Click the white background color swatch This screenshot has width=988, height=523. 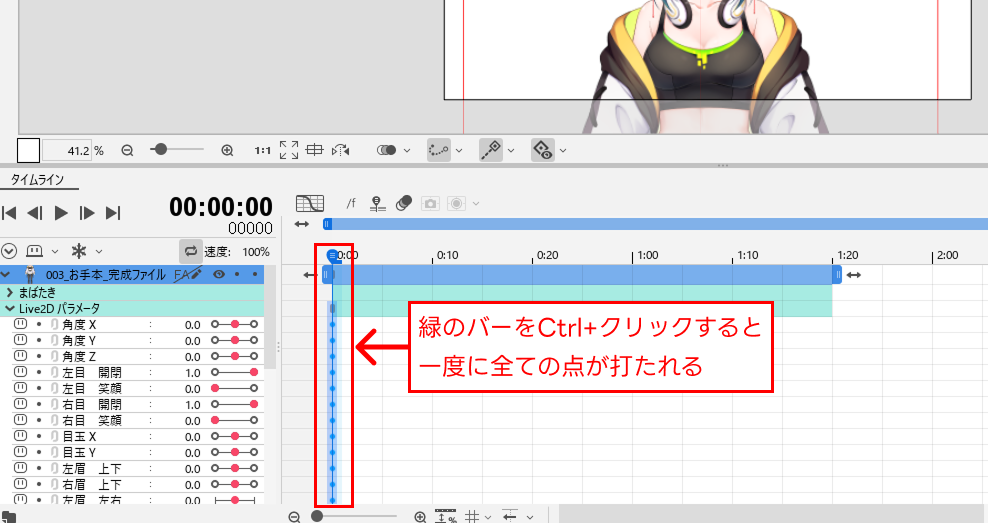coord(28,151)
